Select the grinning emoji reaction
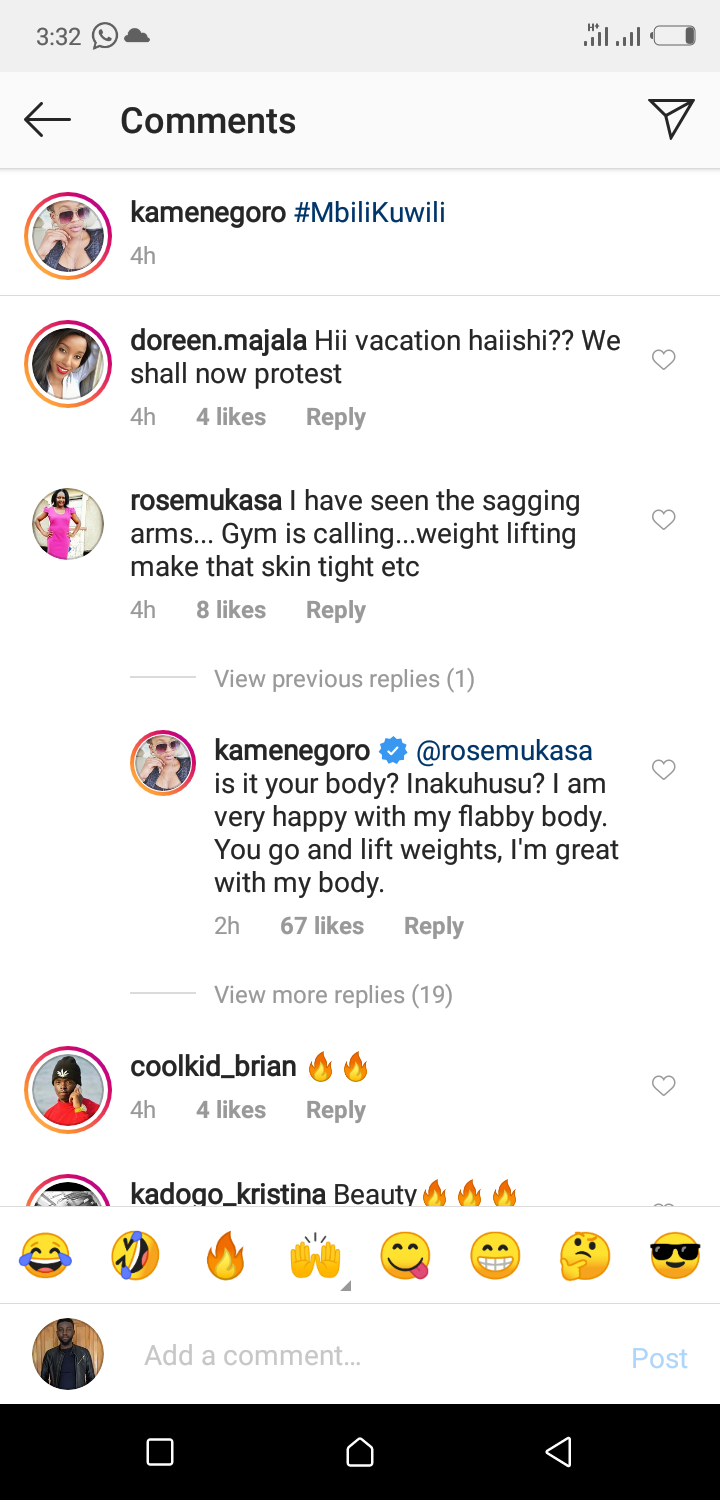The width and height of the screenshot is (720, 1500). 494,1256
